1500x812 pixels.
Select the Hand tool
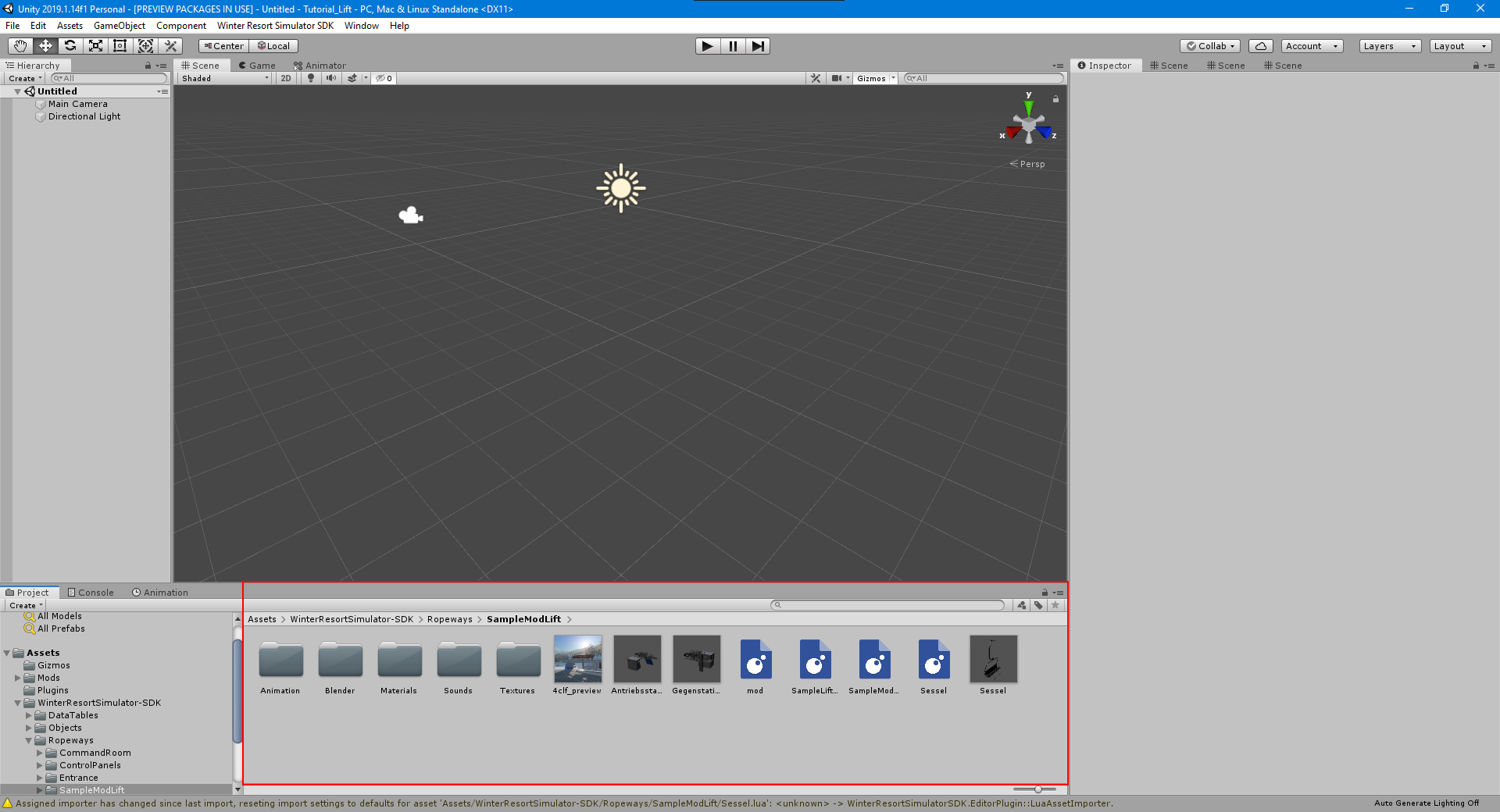[20, 46]
